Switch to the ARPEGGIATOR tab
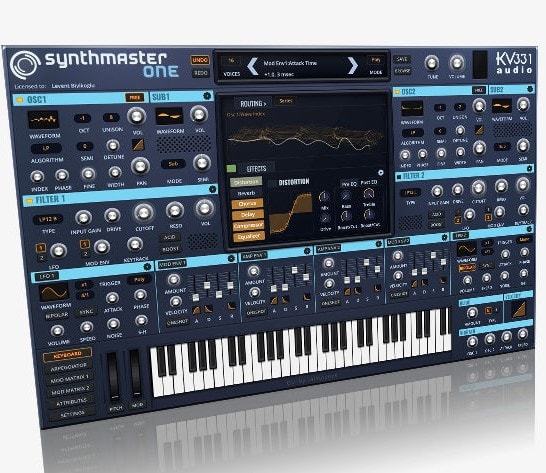 [x=68, y=367]
